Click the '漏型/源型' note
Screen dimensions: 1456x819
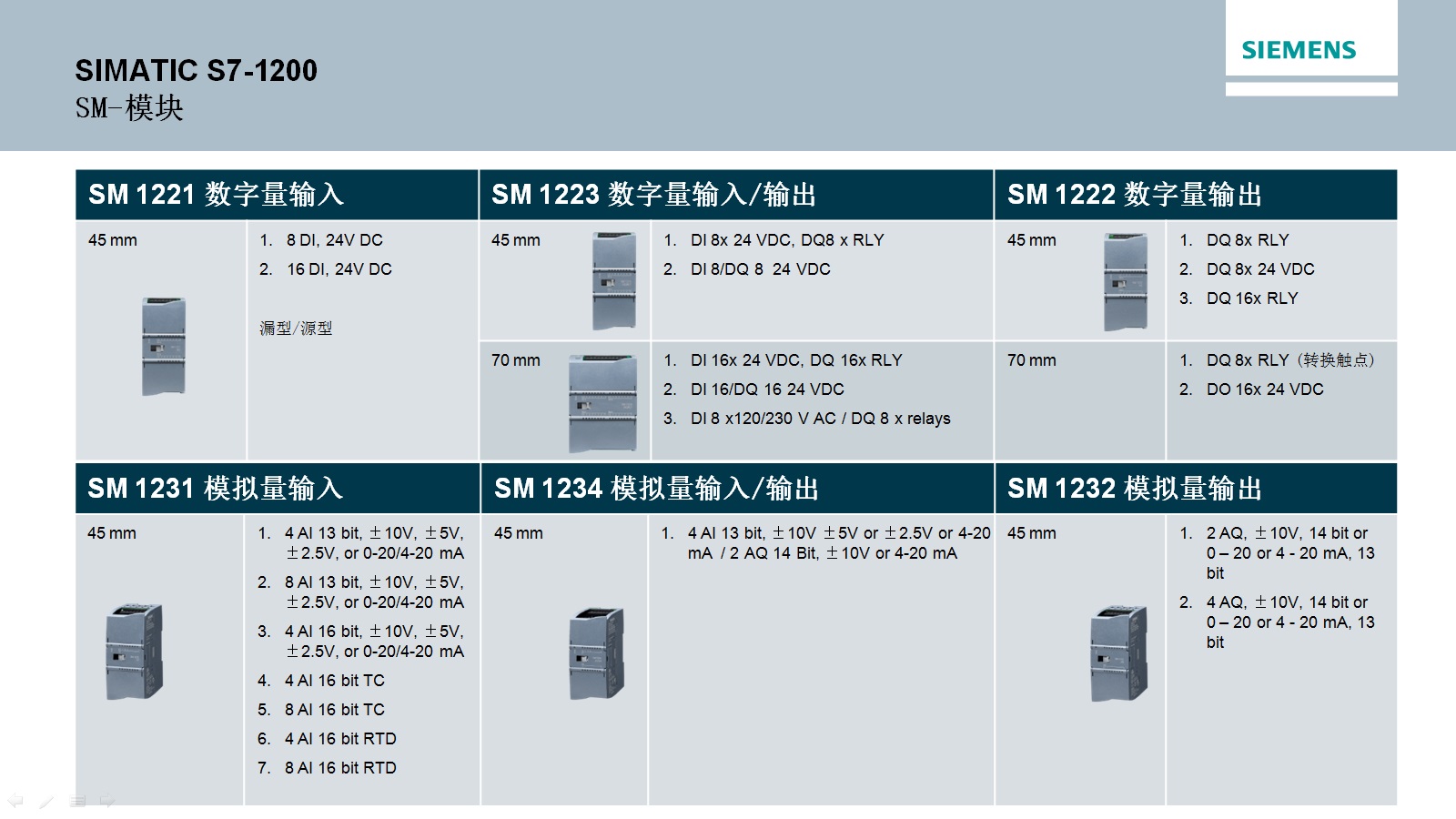point(296,329)
